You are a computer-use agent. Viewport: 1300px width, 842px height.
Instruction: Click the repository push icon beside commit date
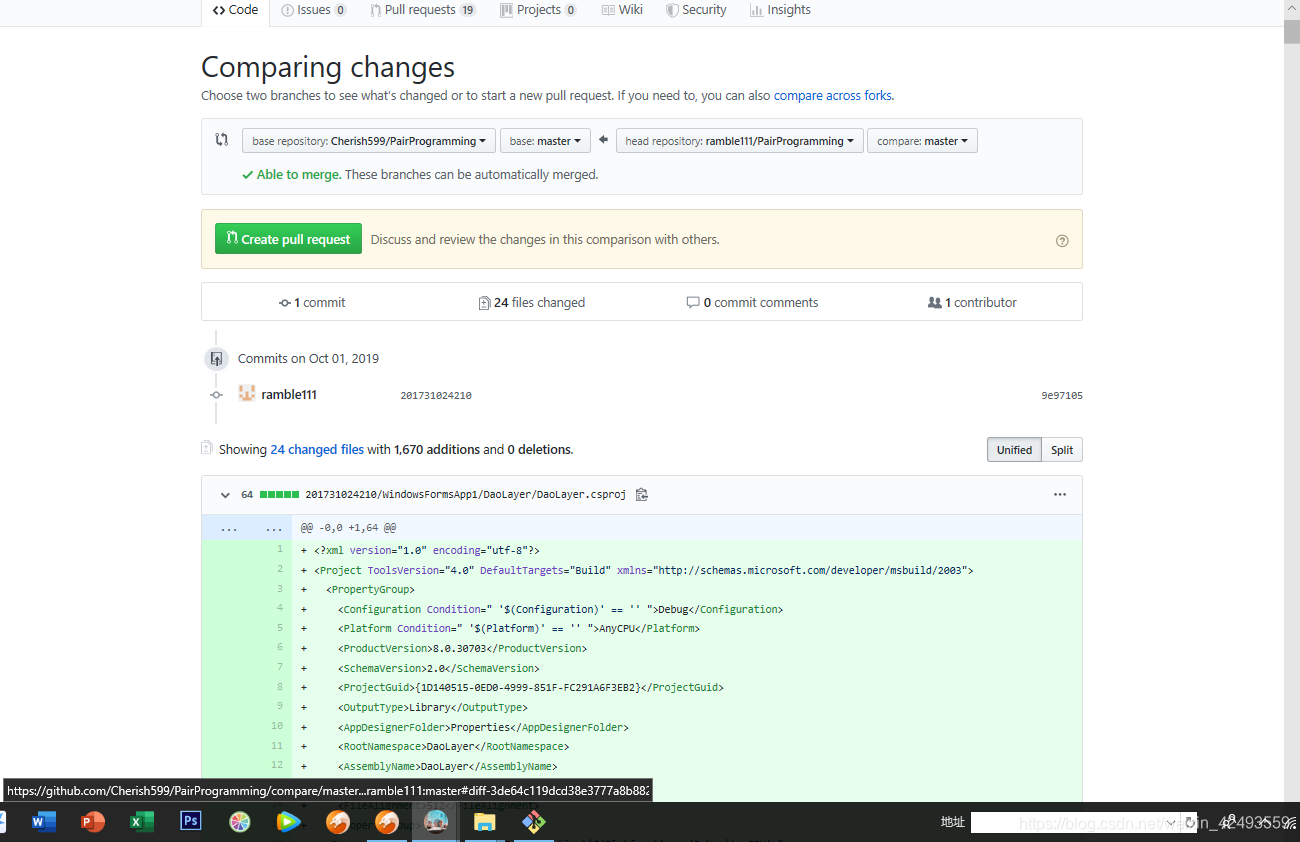point(216,358)
